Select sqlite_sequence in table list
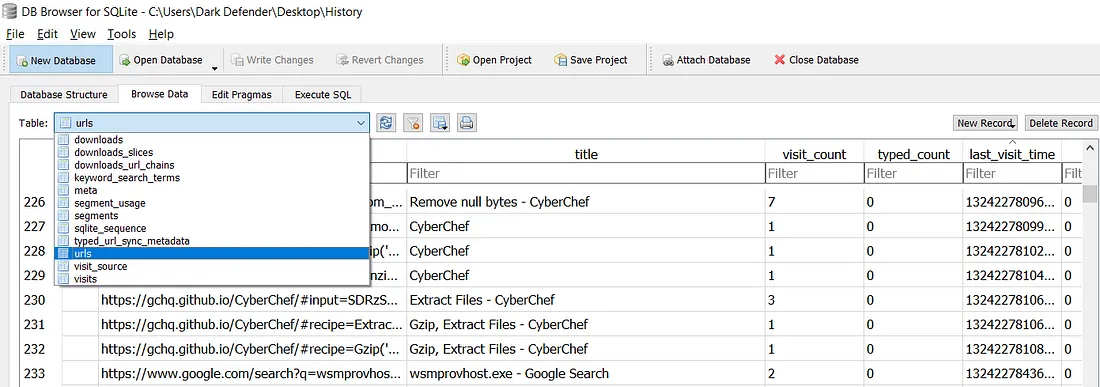The width and height of the screenshot is (1100, 387). [212, 229]
